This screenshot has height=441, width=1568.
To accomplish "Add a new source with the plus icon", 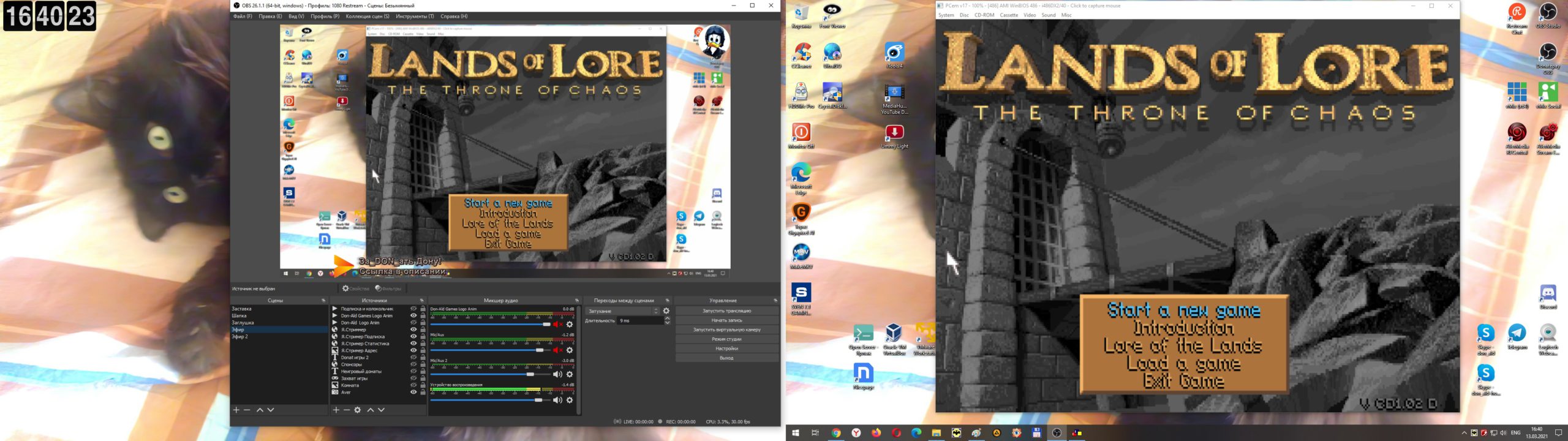I will pos(336,410).
